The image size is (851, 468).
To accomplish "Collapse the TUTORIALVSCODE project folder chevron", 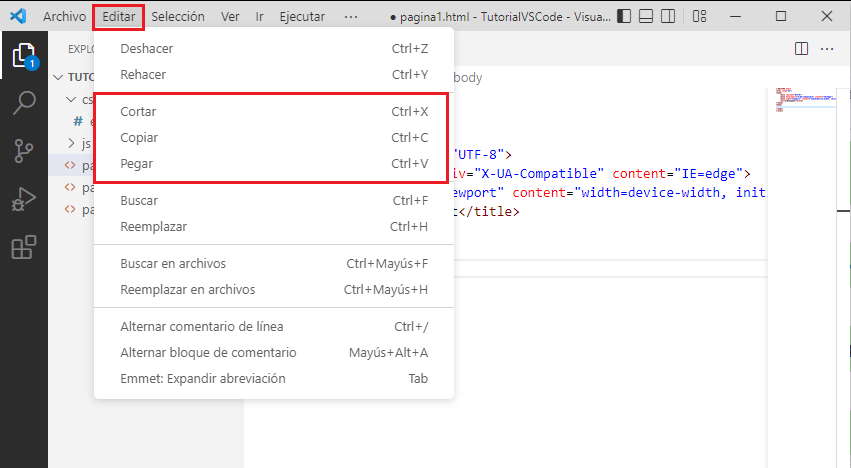I will tap(58, 78).
